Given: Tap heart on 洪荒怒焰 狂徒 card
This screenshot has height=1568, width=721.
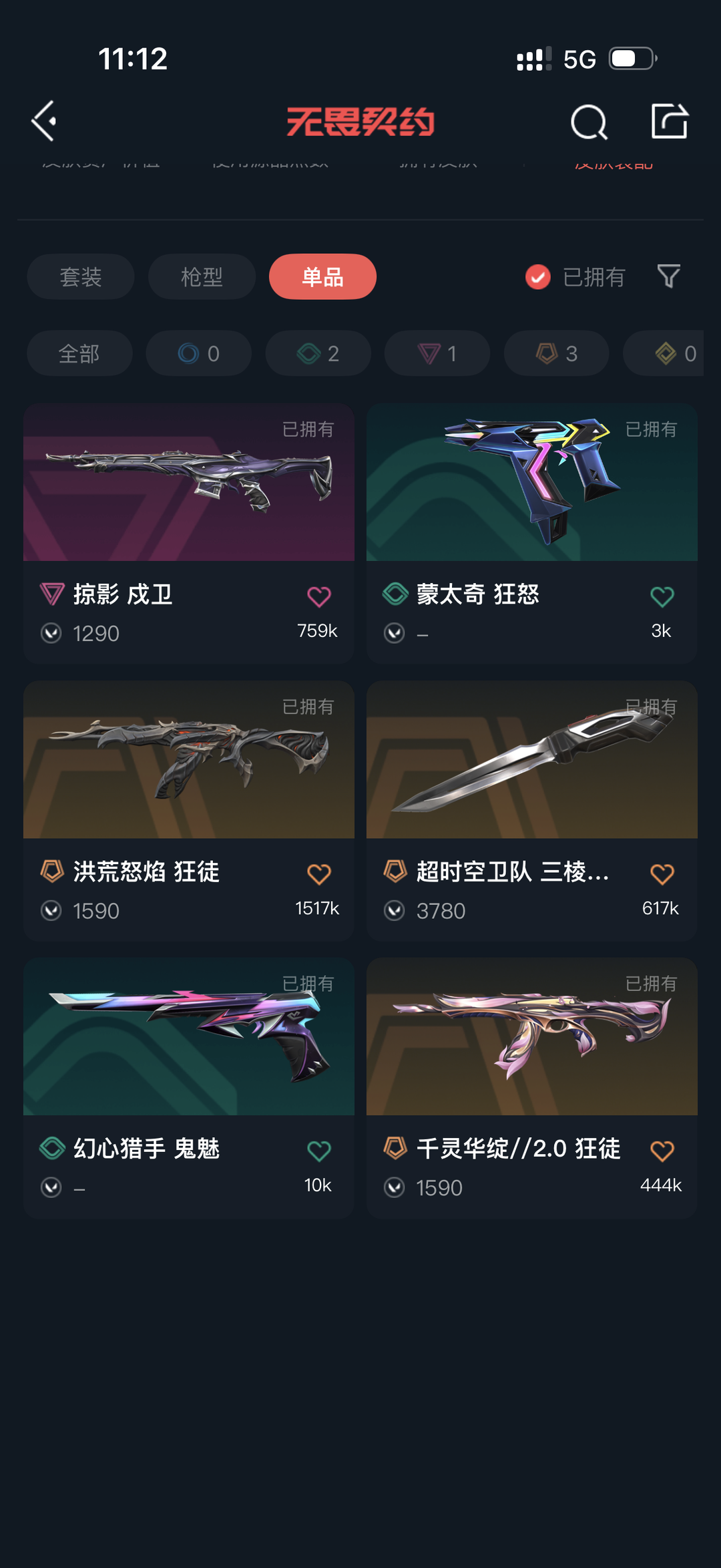Looking at the screenshot, I should tap(319, 873).
